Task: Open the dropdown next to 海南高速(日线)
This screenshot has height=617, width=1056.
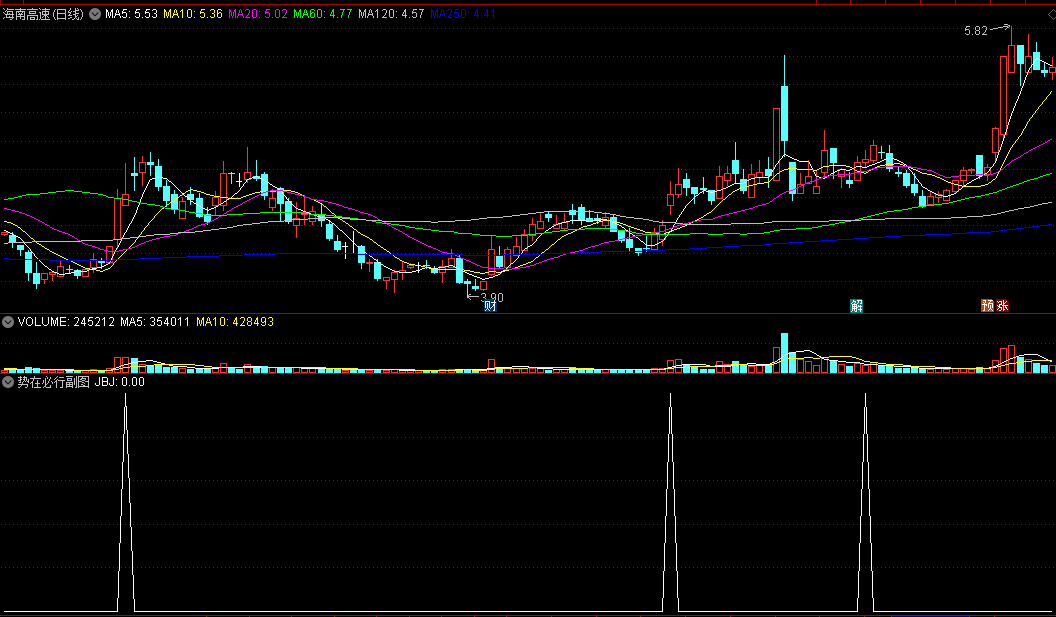Action: pyautogui.click(x=95, y=14)
